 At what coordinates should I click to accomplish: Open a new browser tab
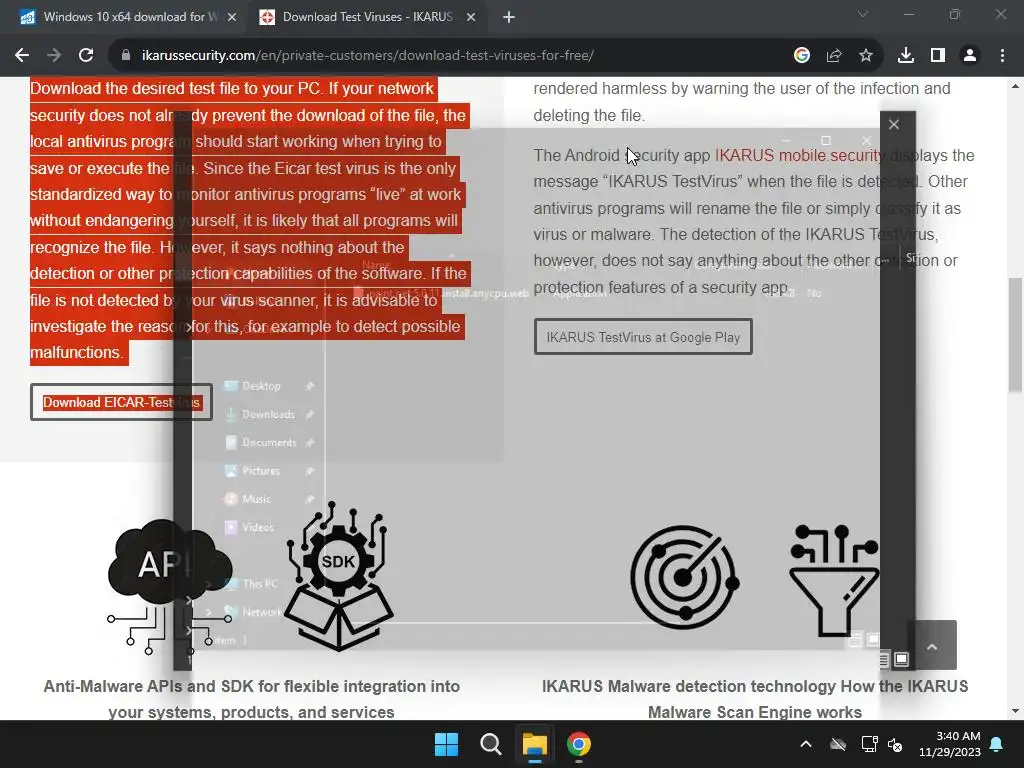[509, 17]
